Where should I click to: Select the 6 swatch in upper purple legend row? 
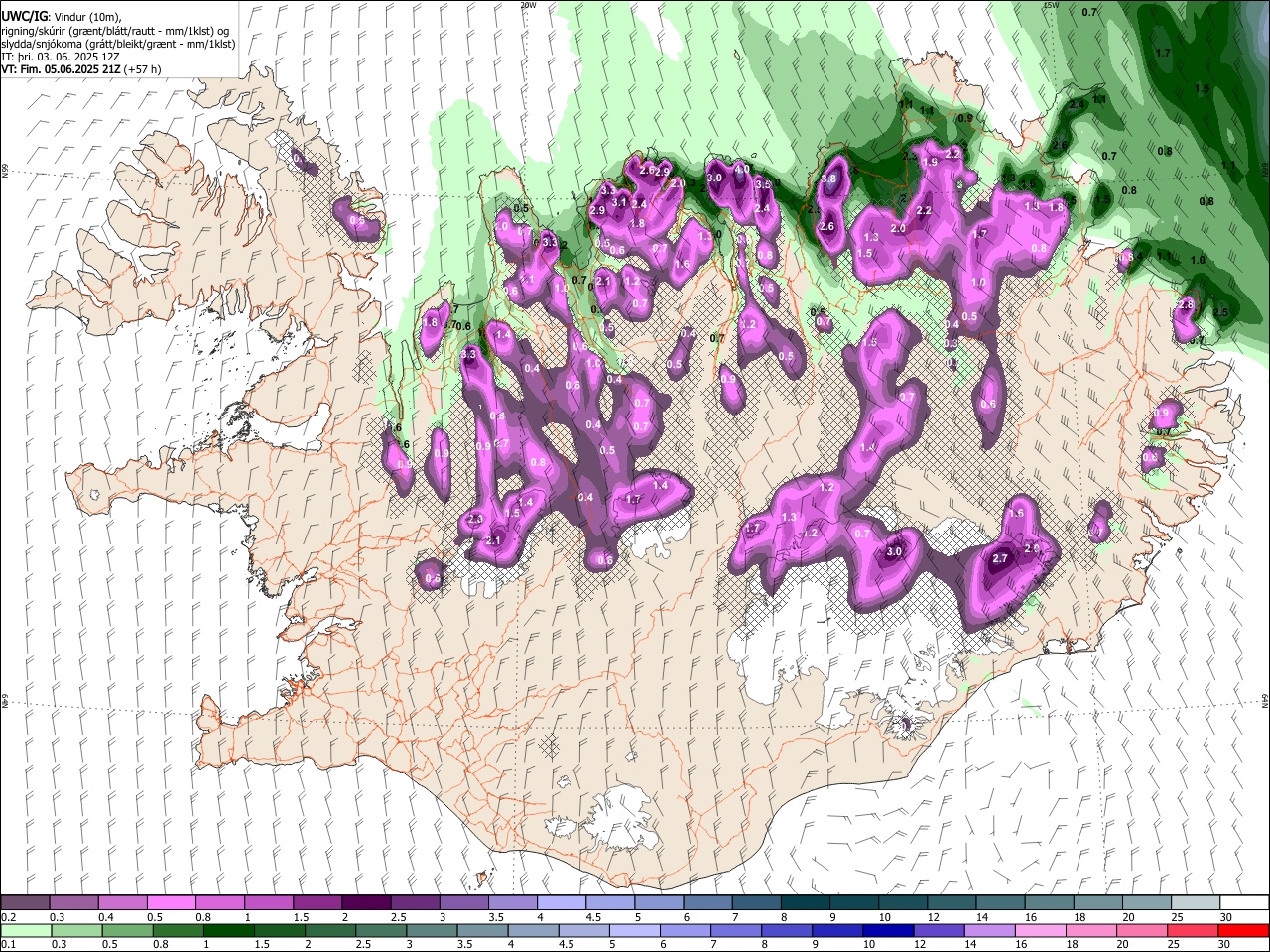point(706,903)
